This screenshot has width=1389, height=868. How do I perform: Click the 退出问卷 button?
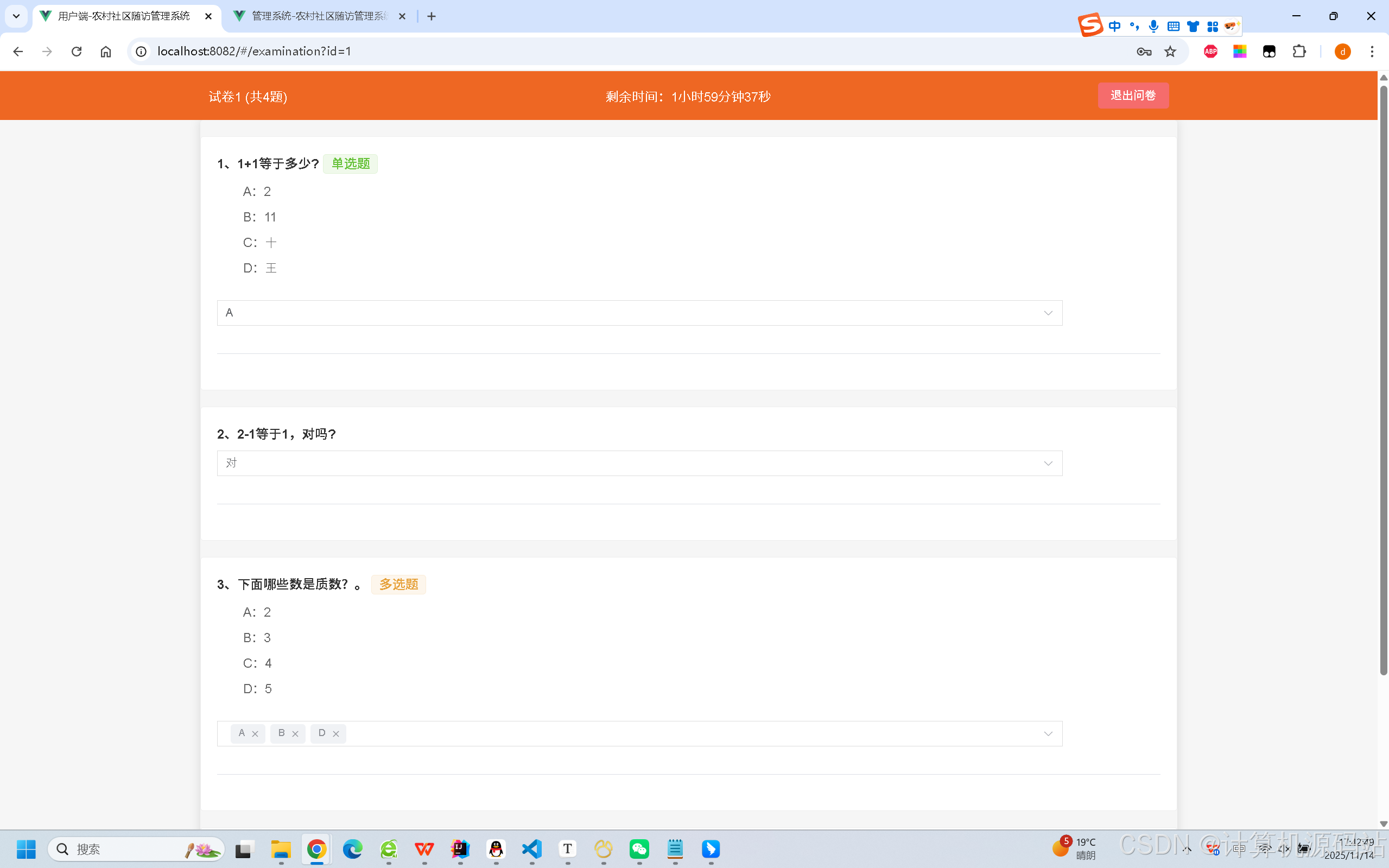tap(1133, 96)
